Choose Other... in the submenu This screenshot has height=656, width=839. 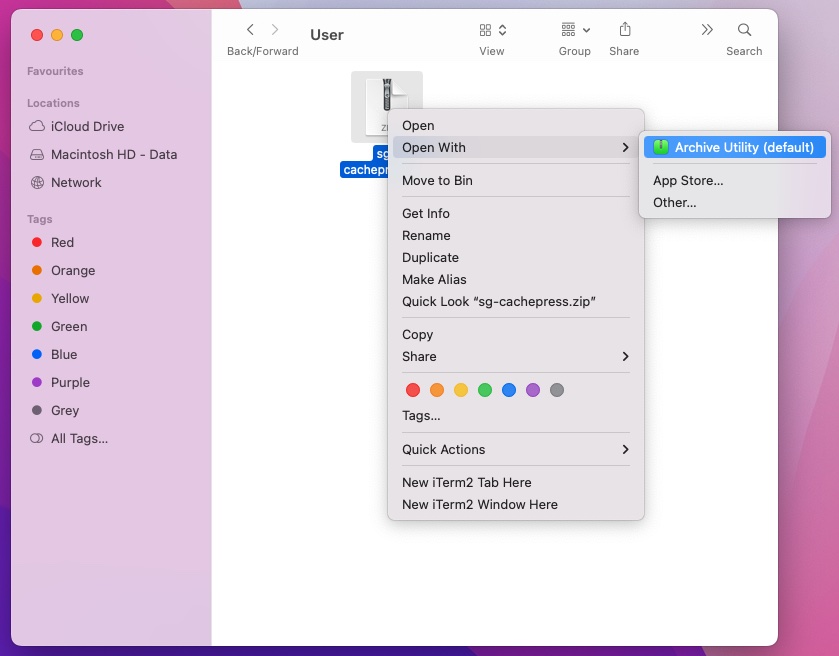(735, 202)
